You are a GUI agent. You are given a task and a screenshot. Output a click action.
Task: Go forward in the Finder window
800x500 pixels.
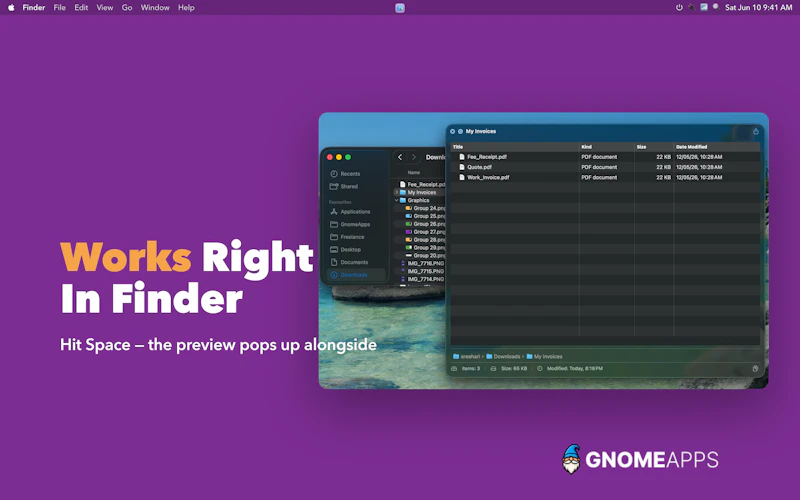(414, 157)
